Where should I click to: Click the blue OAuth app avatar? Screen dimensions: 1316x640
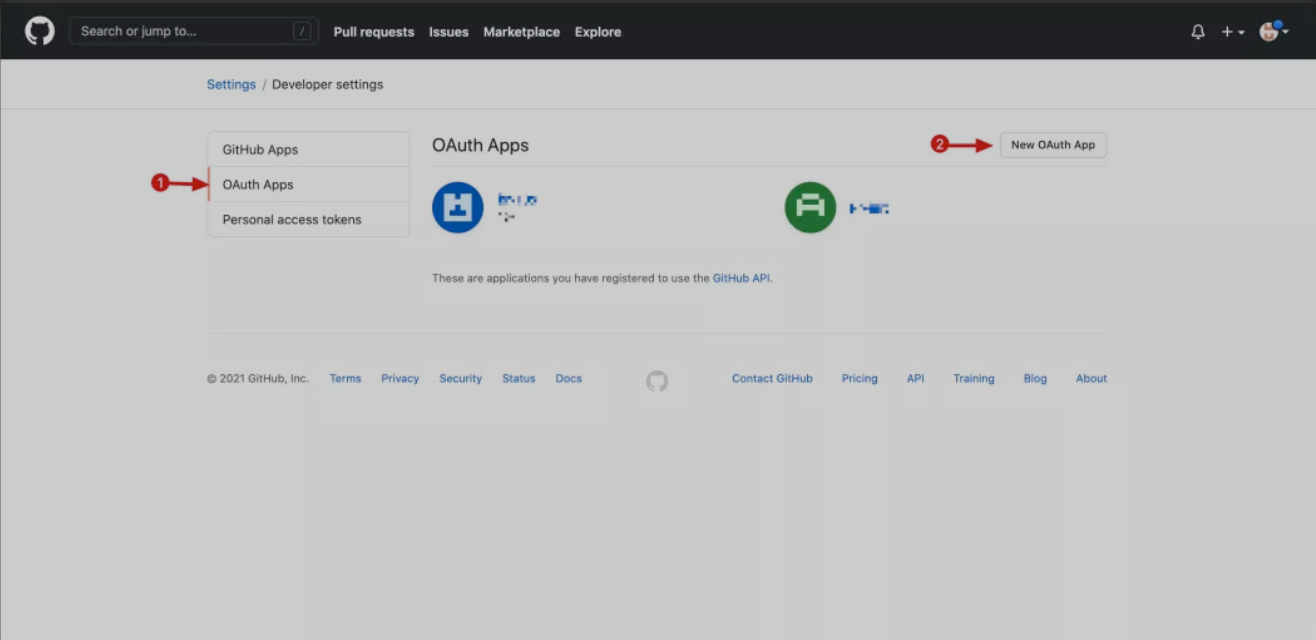click(457, 207)
